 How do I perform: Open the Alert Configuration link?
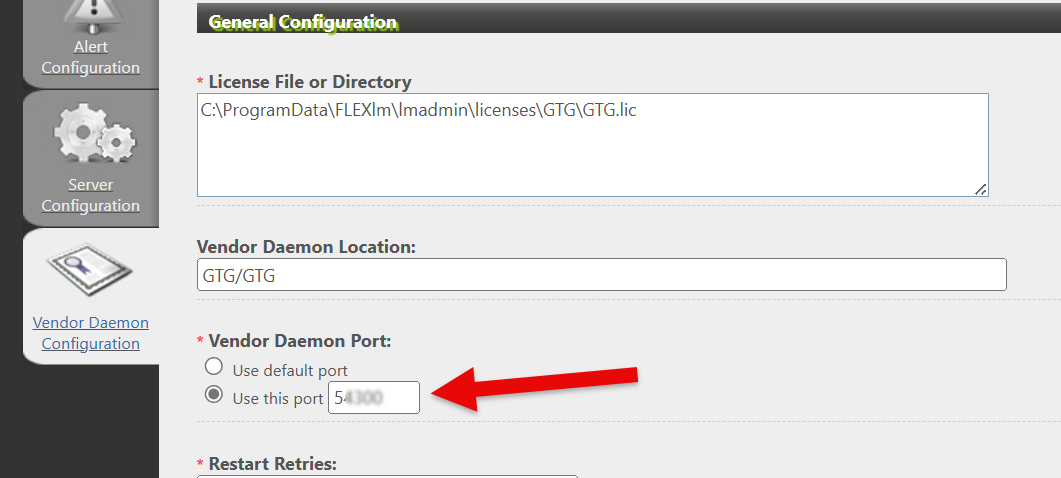[91, 58]
